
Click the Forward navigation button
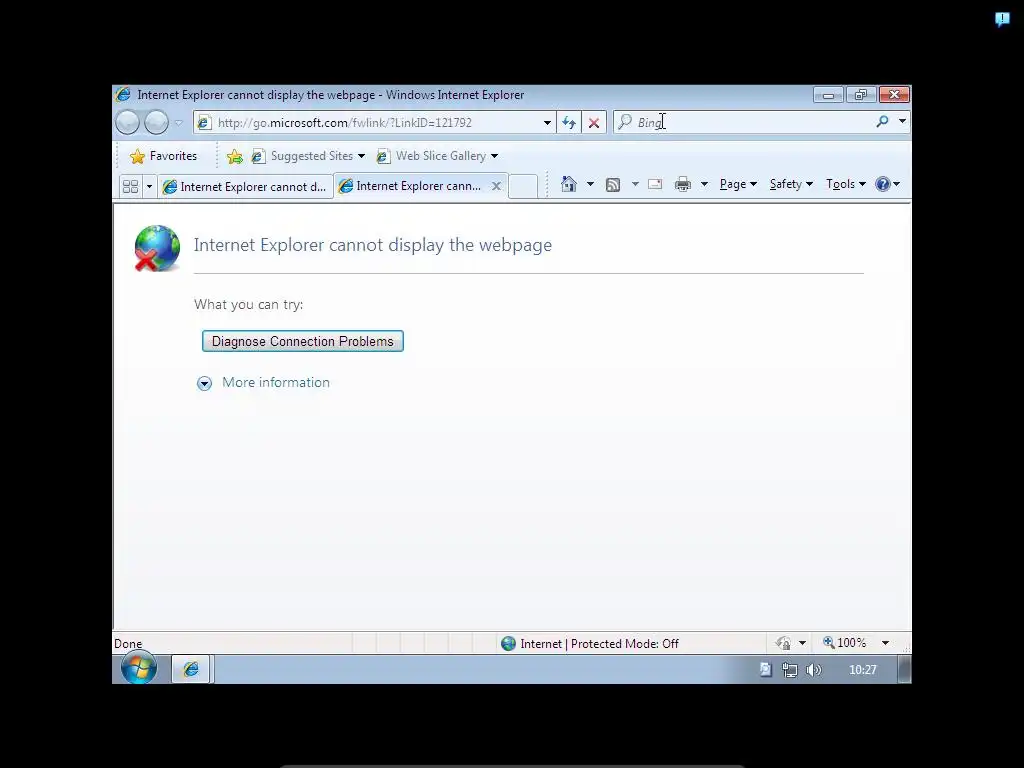tap(157, 122)
